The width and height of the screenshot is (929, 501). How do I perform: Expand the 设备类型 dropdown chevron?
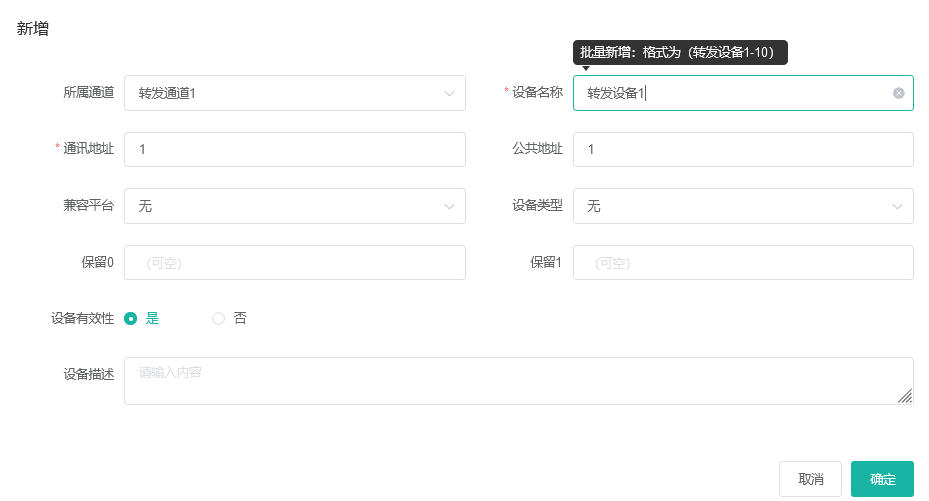pyautogui.click(x=897, y=207)
